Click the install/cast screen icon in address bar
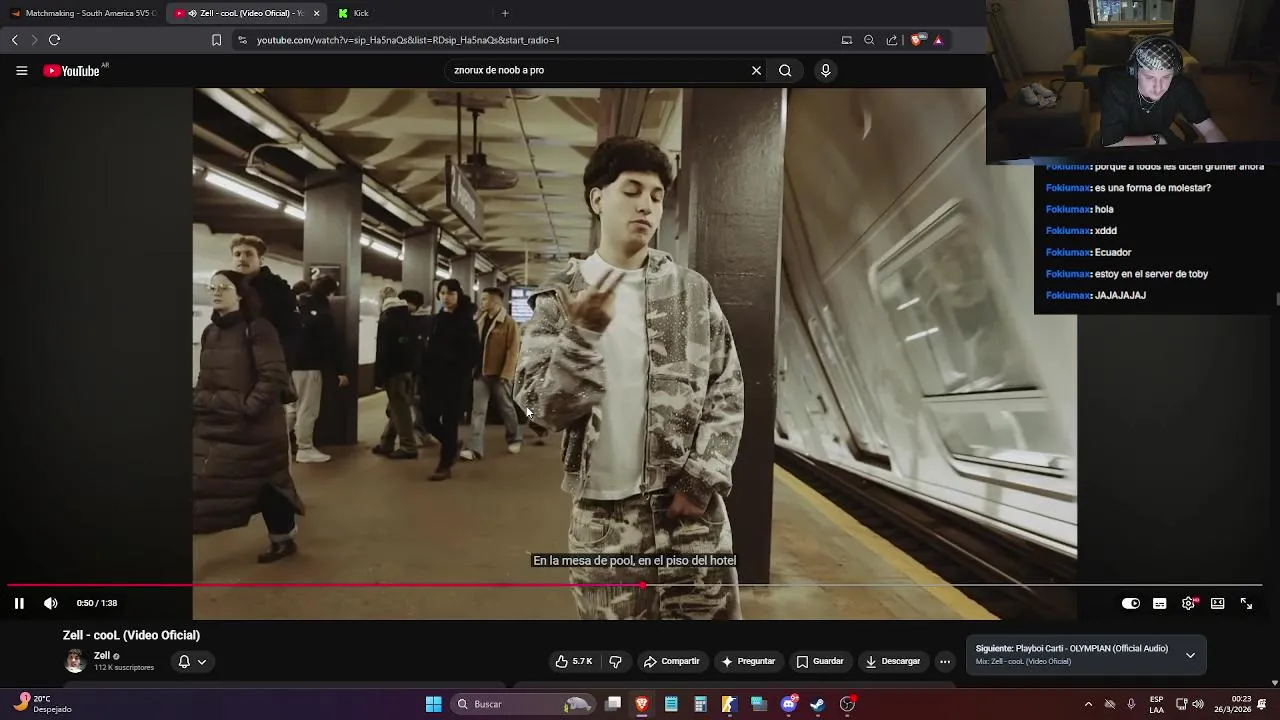The width and height of the screenshot is (1280, 720). click(x=847, y=40)
